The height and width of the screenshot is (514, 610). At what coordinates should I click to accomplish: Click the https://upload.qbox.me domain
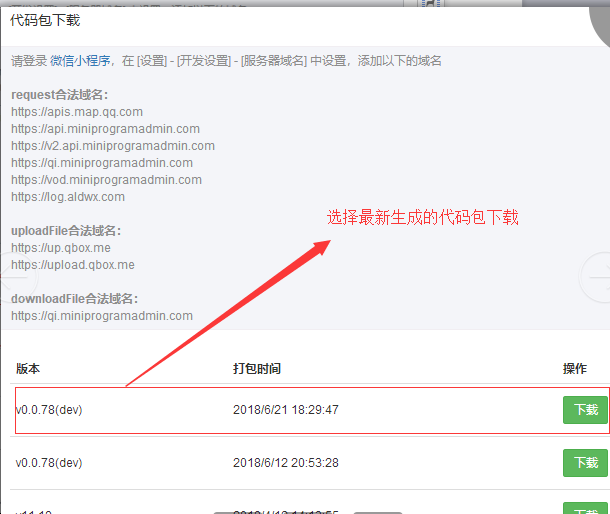pos(73,265)
